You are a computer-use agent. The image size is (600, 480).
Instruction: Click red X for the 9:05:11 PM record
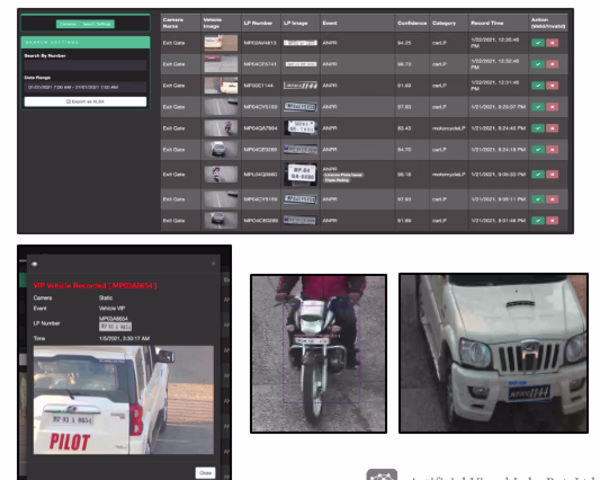pos(552,199)
